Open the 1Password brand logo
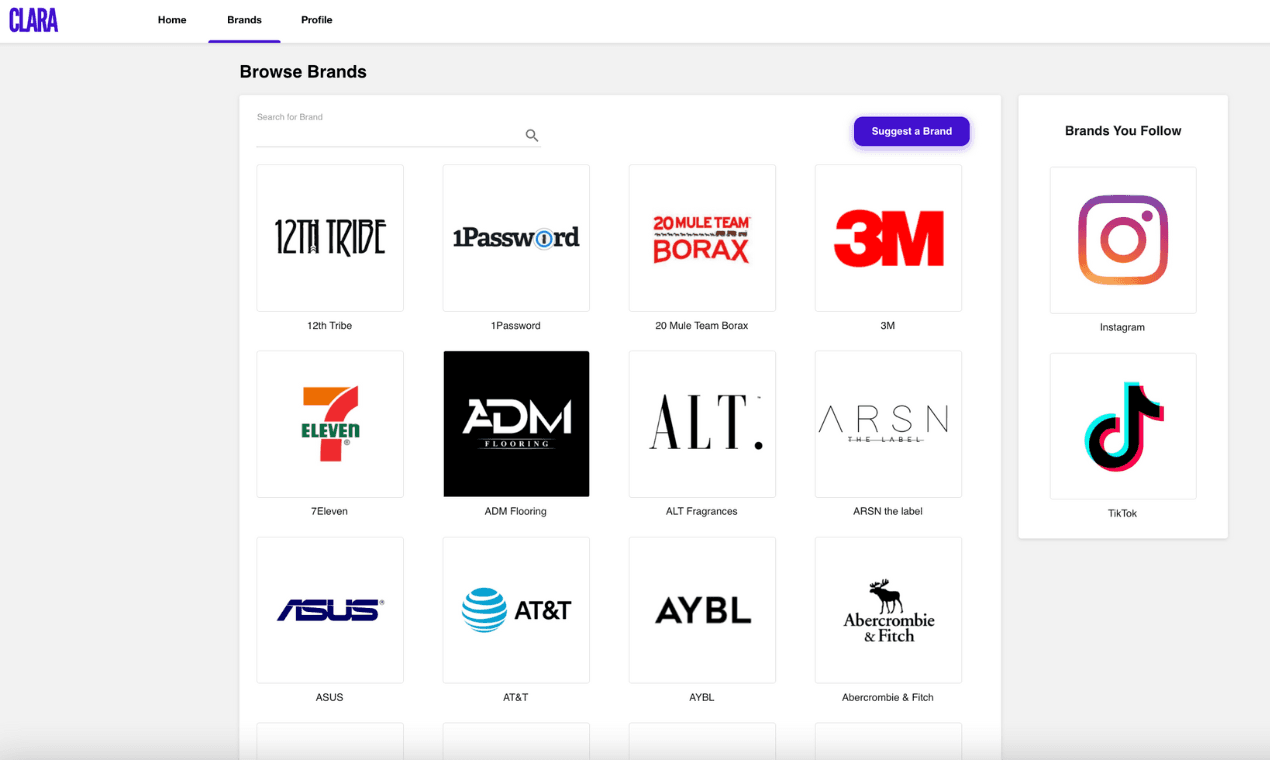1270x760 pixels. coord(516,238)
